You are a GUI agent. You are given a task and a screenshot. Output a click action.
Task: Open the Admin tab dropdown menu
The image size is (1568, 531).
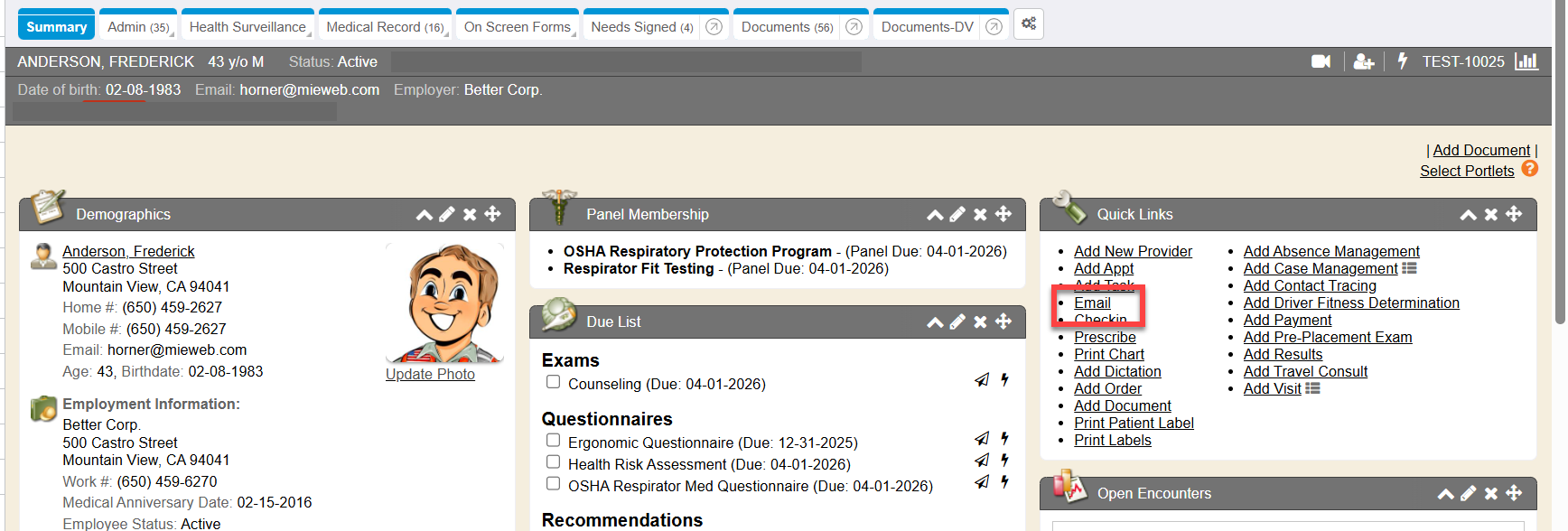138,27
